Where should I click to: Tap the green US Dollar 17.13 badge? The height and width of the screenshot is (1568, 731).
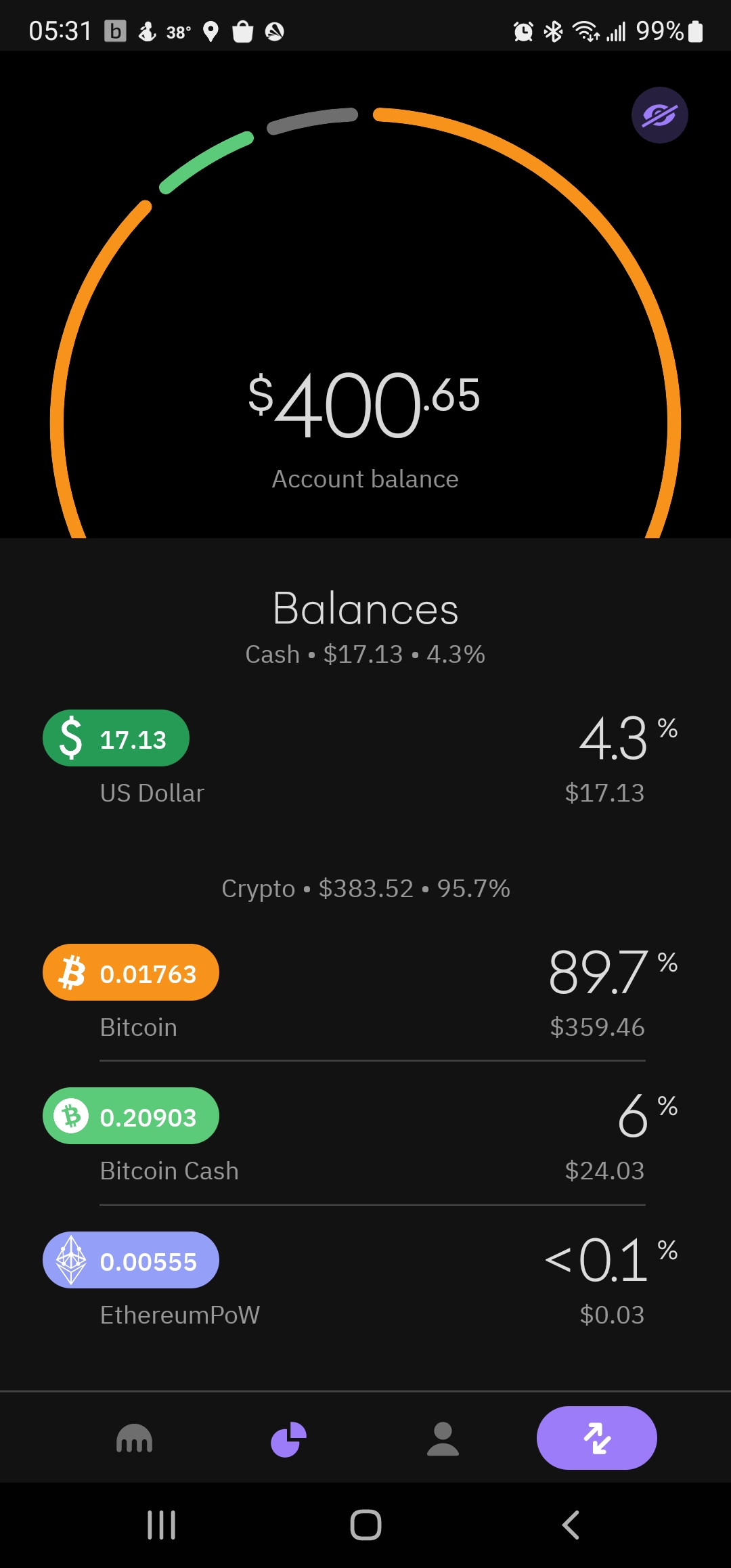[116, 738]
